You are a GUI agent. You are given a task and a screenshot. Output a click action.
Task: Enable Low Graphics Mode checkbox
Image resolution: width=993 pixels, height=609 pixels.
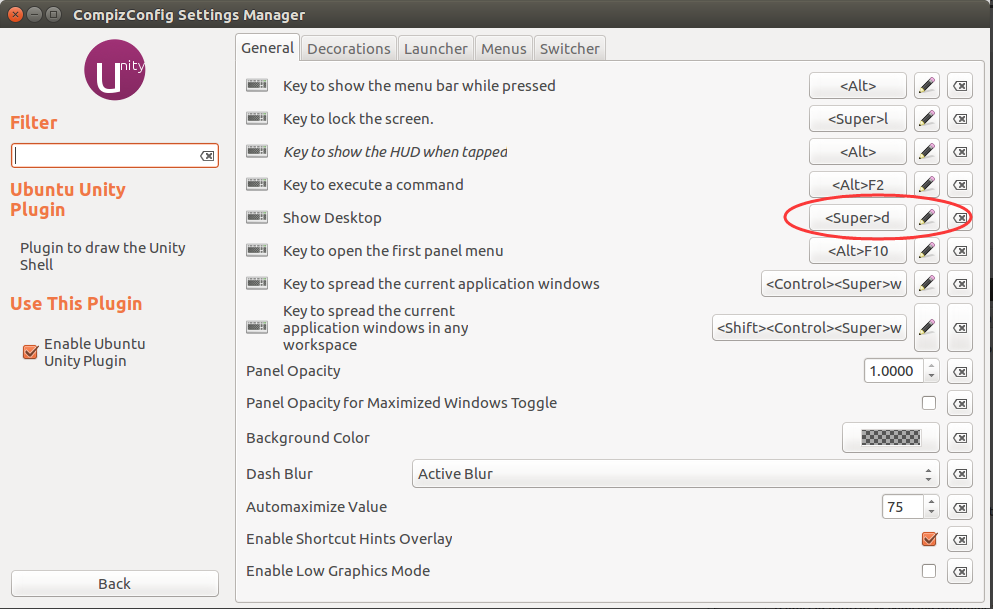coord(929,571)
